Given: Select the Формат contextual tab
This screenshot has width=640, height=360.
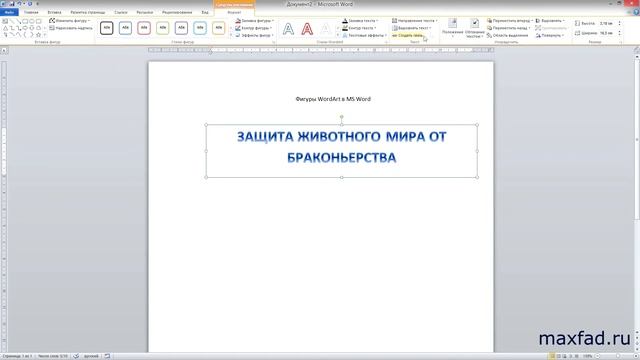Looking at the screenshot, I should 234,12.
